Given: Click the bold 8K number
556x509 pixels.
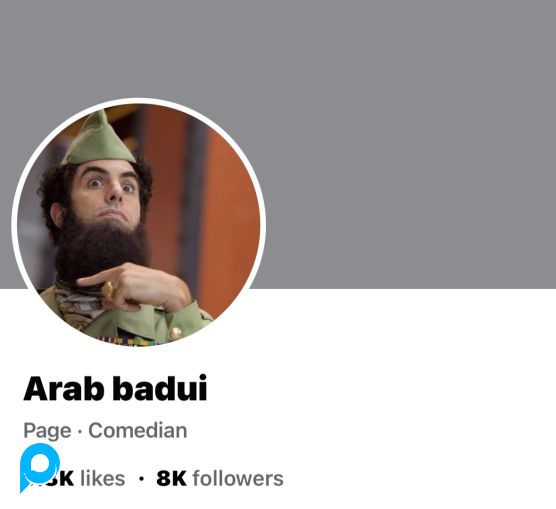Looking at the screenshot, I should point(171,478).
